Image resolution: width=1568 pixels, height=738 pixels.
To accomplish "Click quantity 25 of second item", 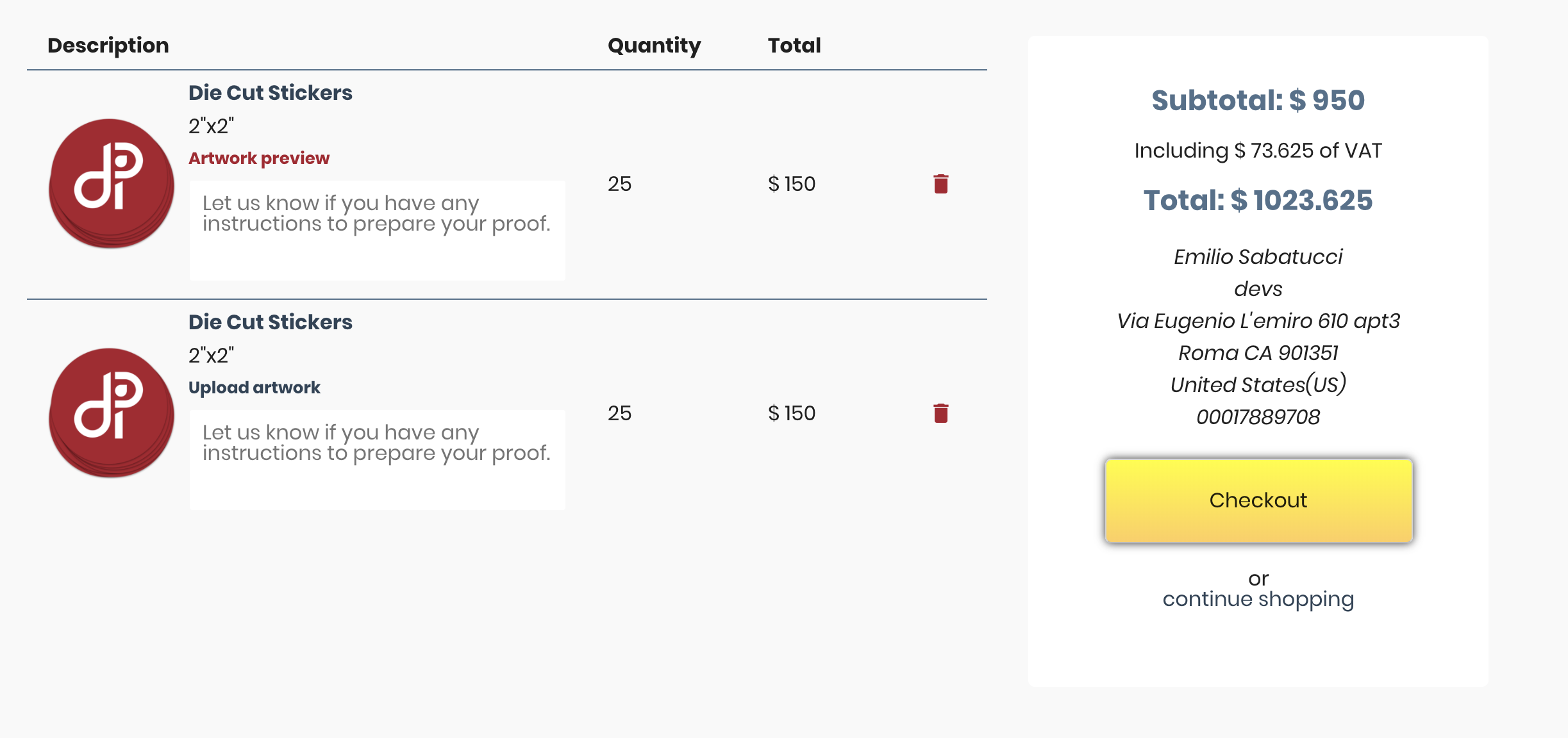I will [619, 413].
